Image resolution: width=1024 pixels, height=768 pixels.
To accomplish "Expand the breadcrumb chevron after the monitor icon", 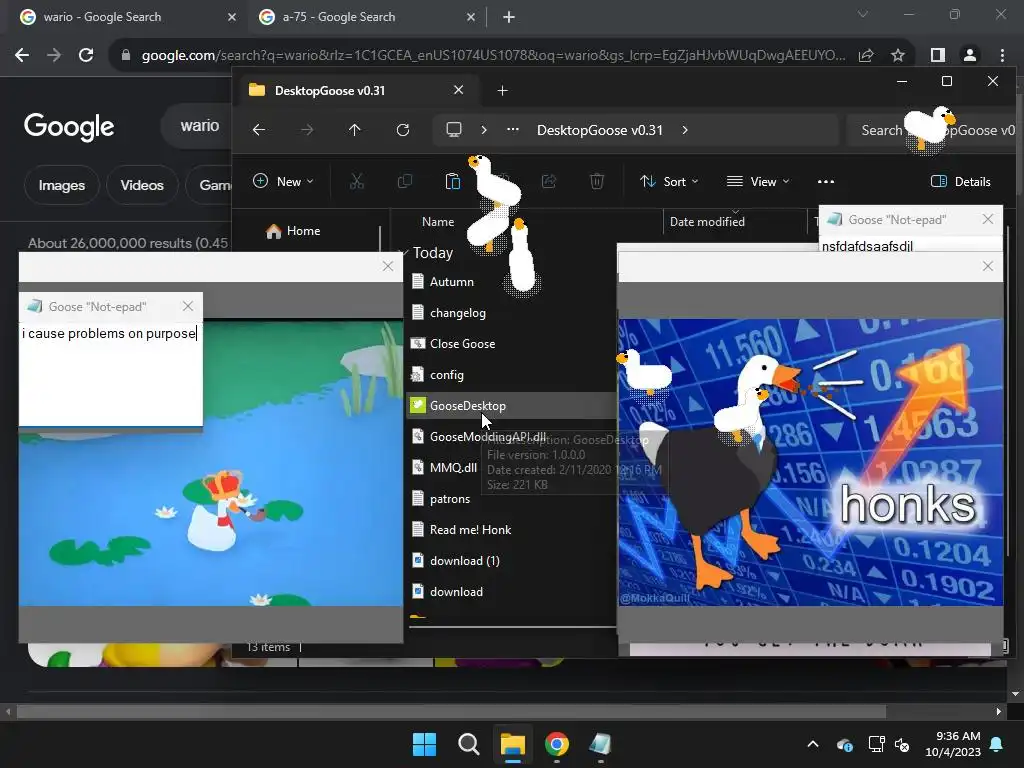I will [x=484, y=130].
